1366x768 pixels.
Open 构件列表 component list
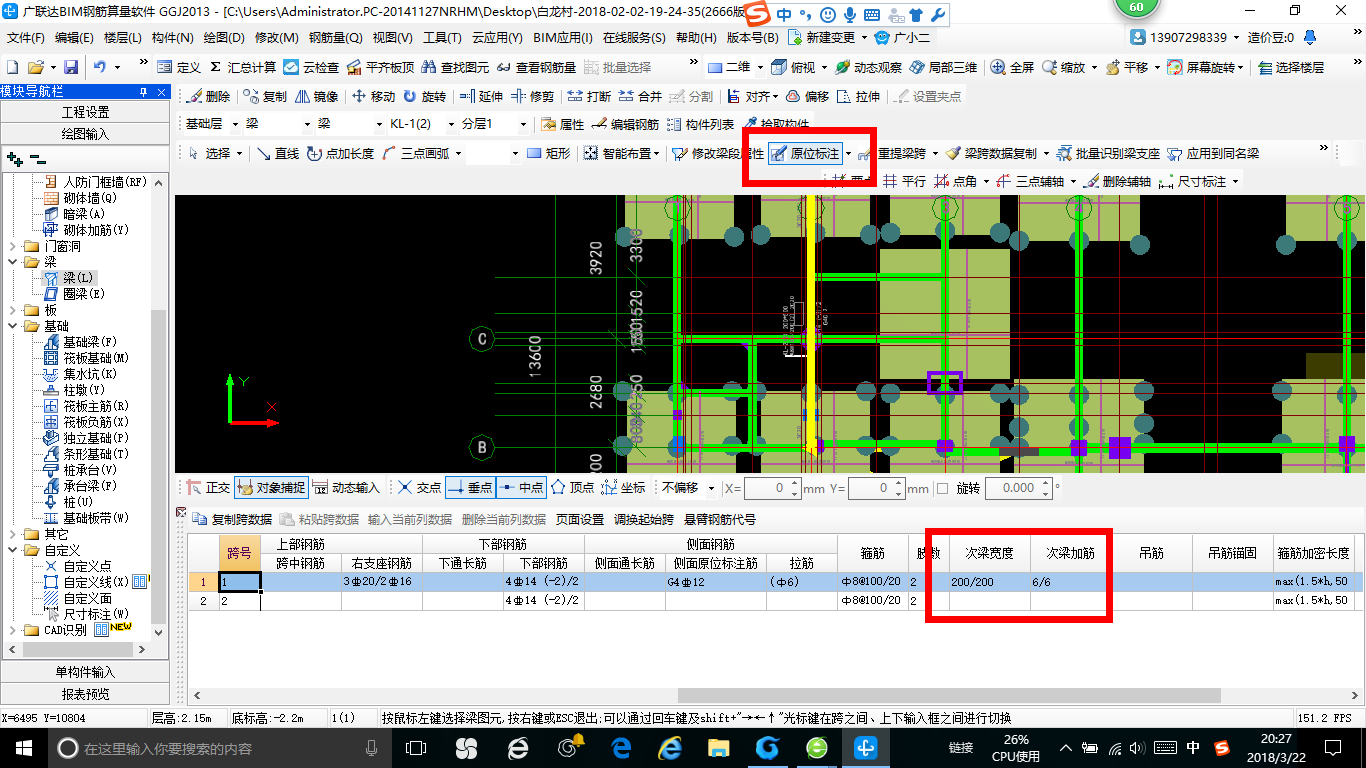700,125
